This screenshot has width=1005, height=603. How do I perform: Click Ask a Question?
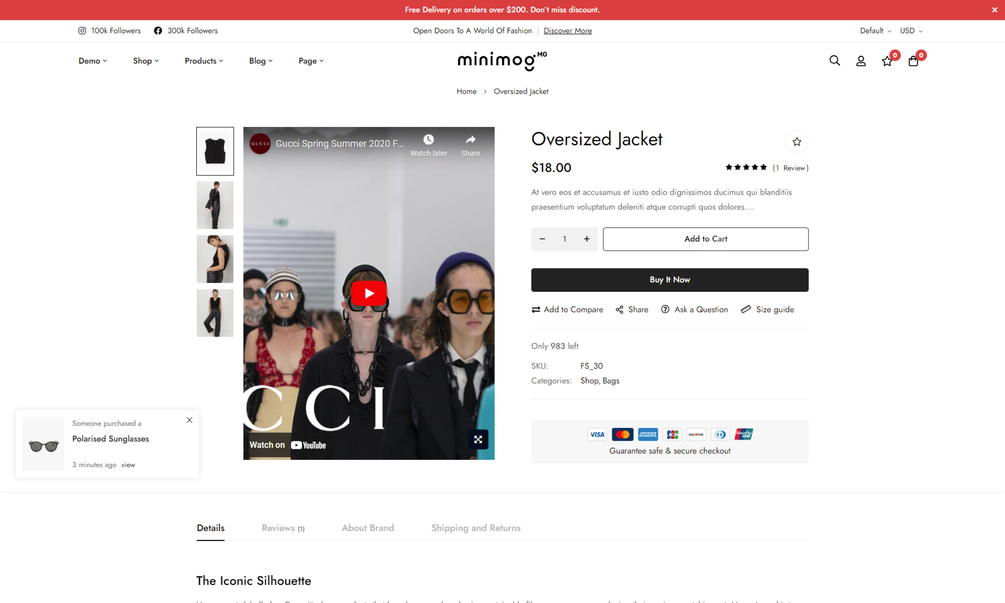point(695,310)
